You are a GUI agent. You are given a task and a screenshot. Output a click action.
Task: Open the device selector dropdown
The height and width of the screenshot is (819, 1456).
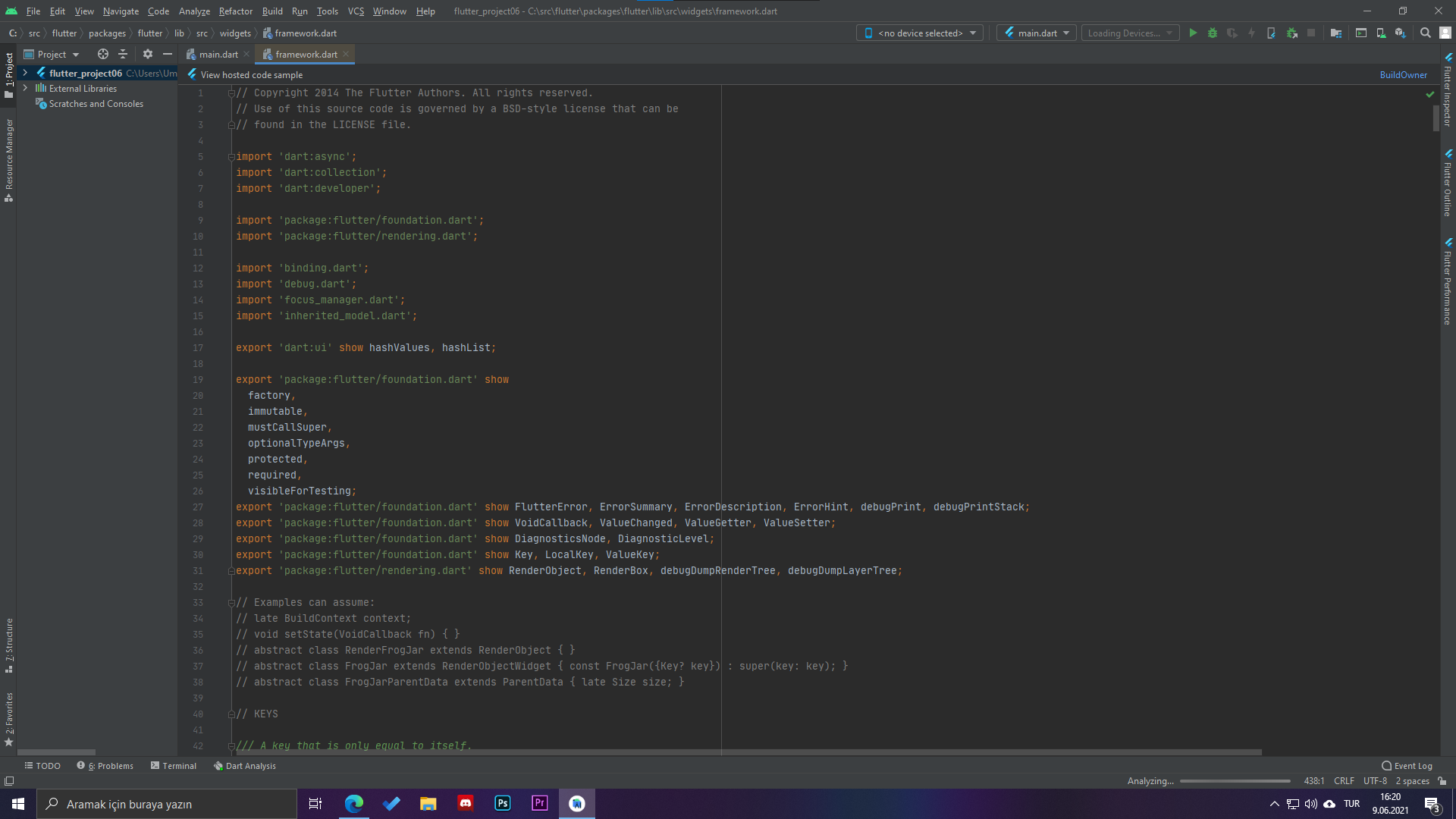920,33
